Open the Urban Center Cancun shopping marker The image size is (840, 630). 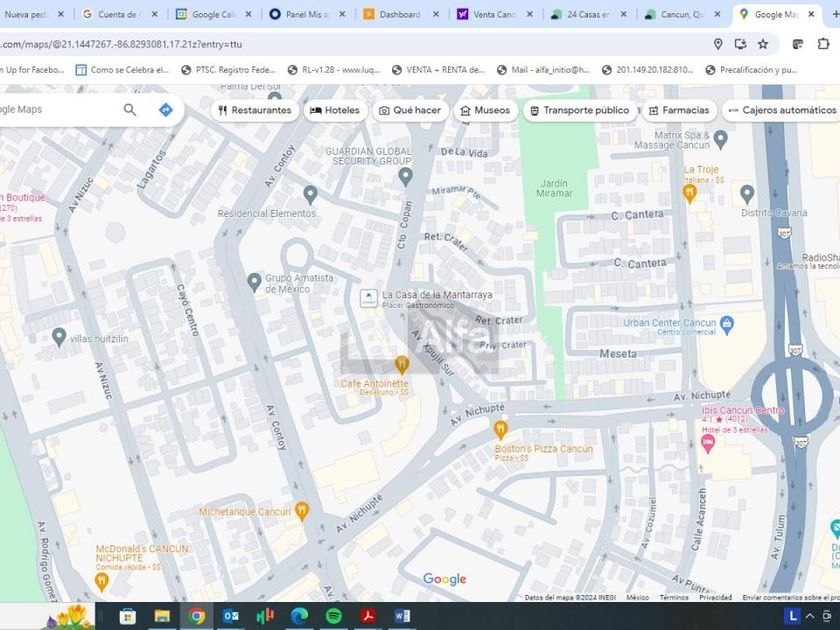click(727, 323)
